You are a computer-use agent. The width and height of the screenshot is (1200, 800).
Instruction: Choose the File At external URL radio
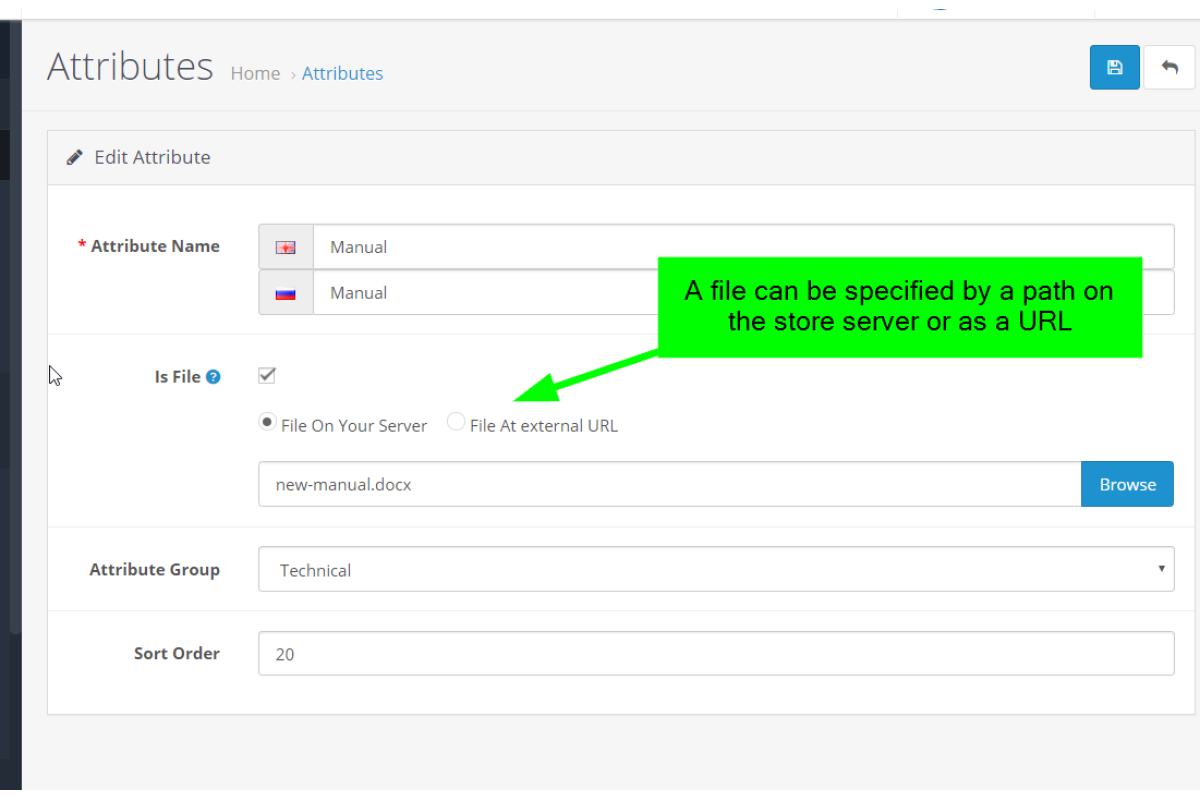pos(456,422)
